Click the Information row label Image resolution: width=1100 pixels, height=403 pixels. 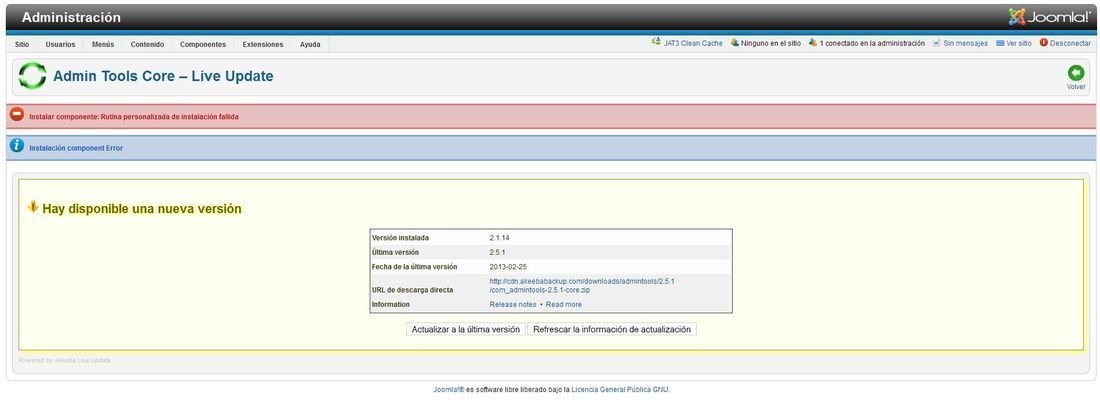click(390, 305)
